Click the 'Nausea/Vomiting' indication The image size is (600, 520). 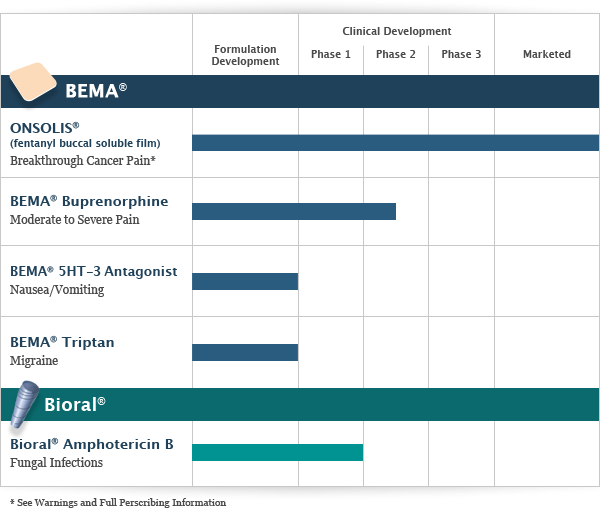57,290
